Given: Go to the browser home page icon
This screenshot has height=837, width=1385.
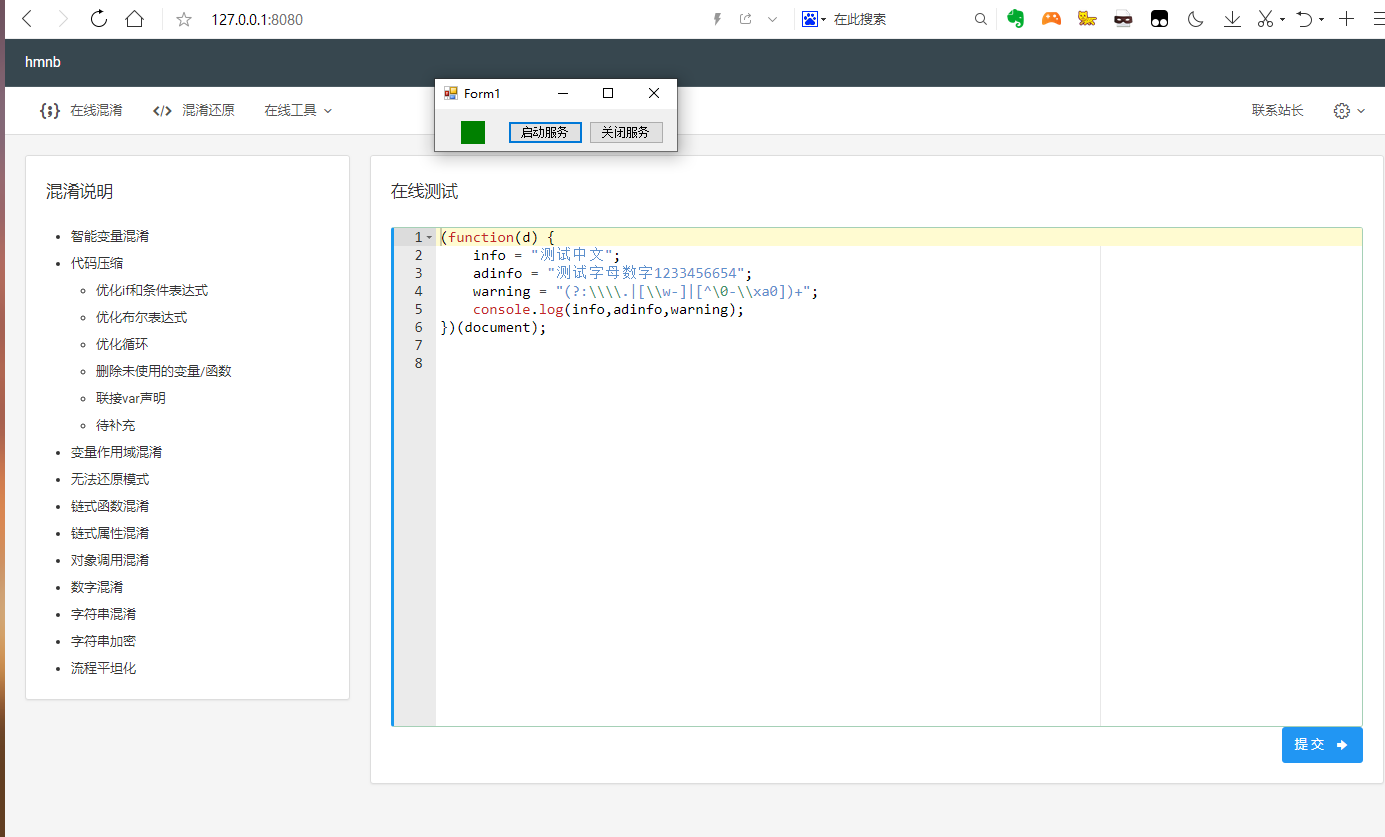Looking at the screenshot, I should click(134, 19).
